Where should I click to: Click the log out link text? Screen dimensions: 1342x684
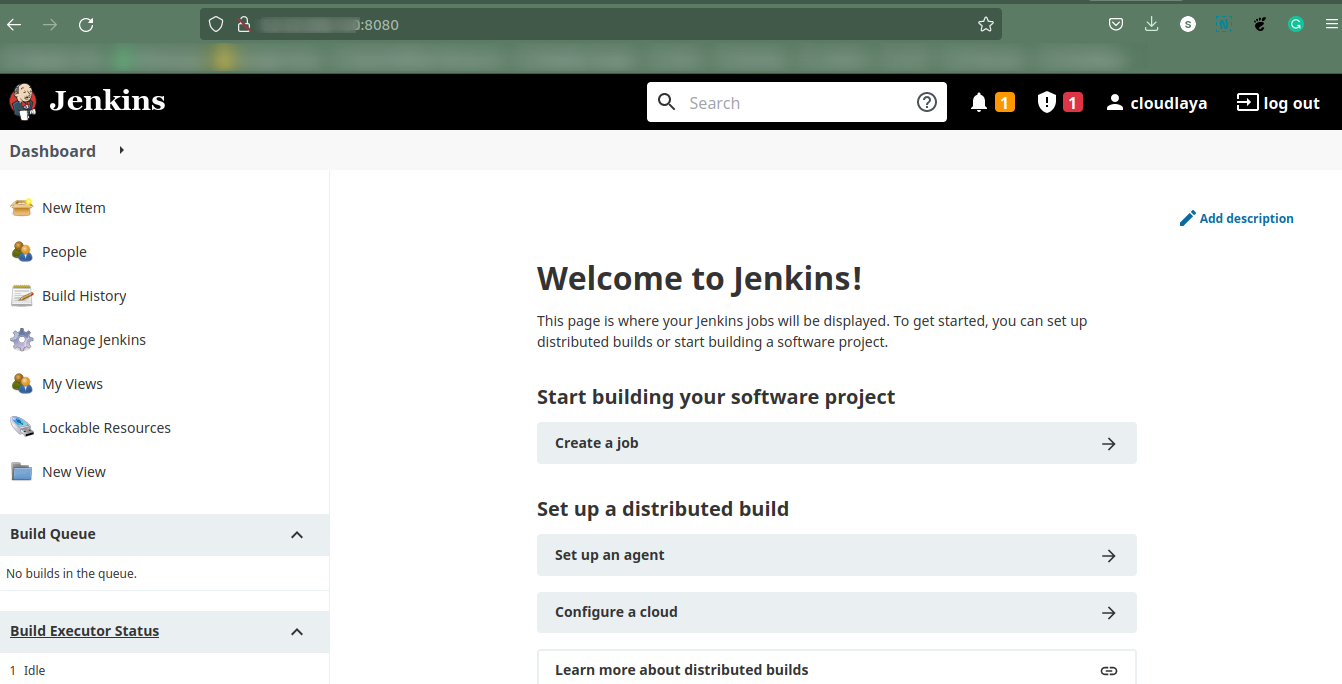(1291, 103)
